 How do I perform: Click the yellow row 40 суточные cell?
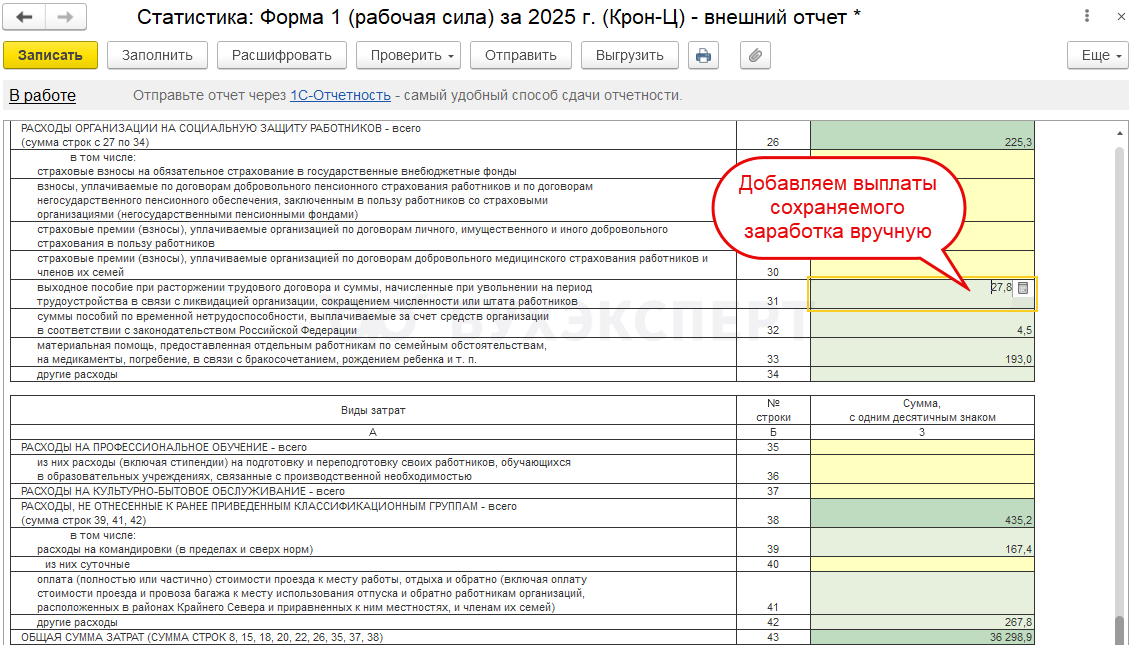(923, 564)
